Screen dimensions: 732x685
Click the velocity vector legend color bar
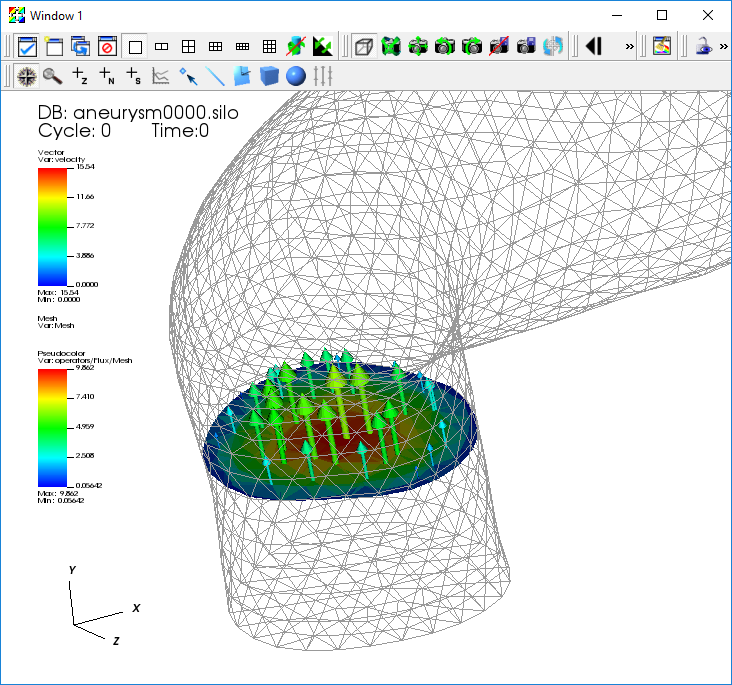[52, 227]
